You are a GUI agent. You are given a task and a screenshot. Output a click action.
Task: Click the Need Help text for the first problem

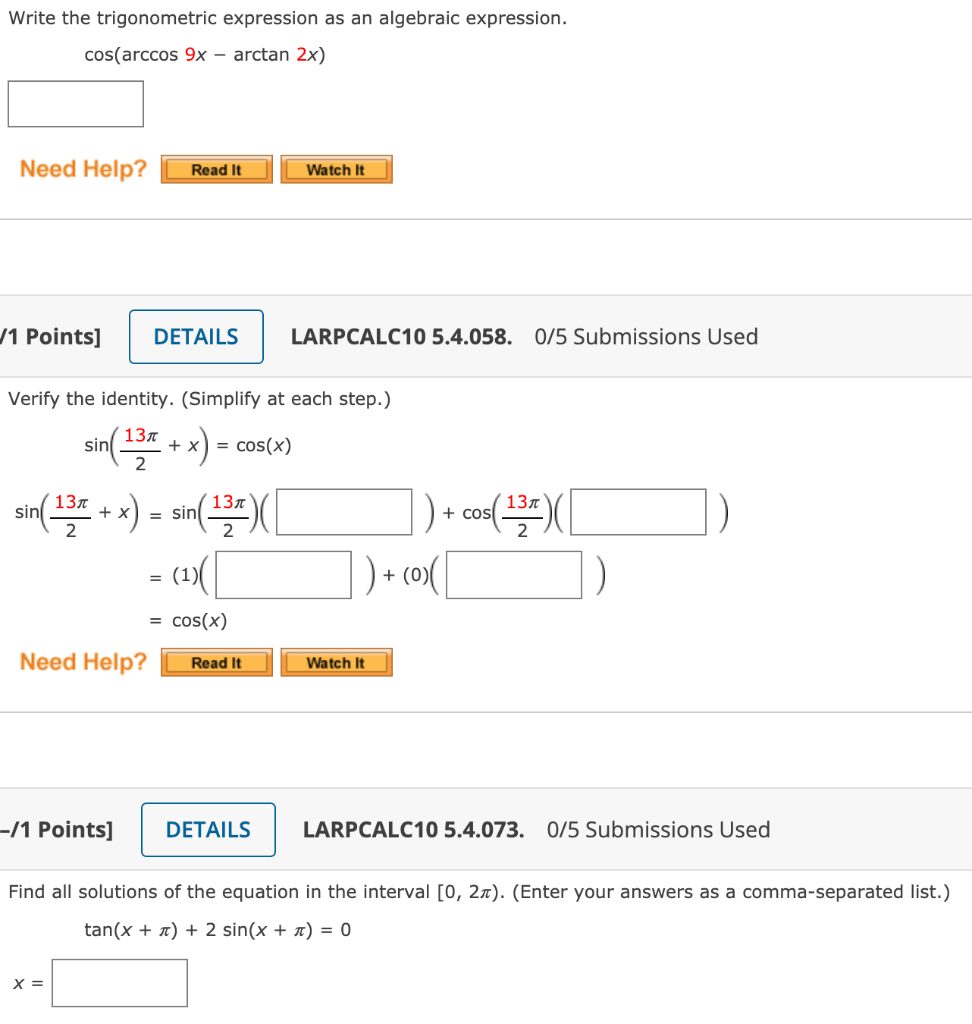81,169
